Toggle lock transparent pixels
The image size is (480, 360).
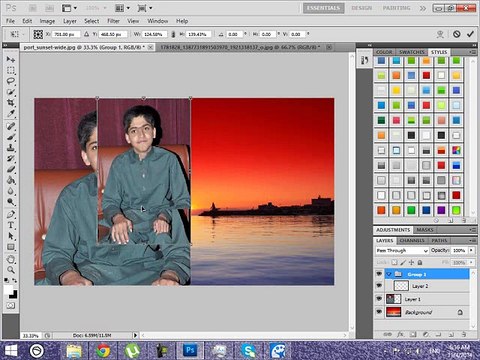(395, 262)
